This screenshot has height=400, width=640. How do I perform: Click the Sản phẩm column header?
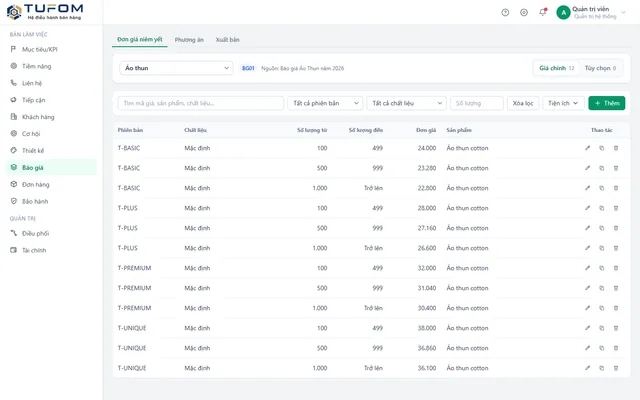(x=459, y=130)
